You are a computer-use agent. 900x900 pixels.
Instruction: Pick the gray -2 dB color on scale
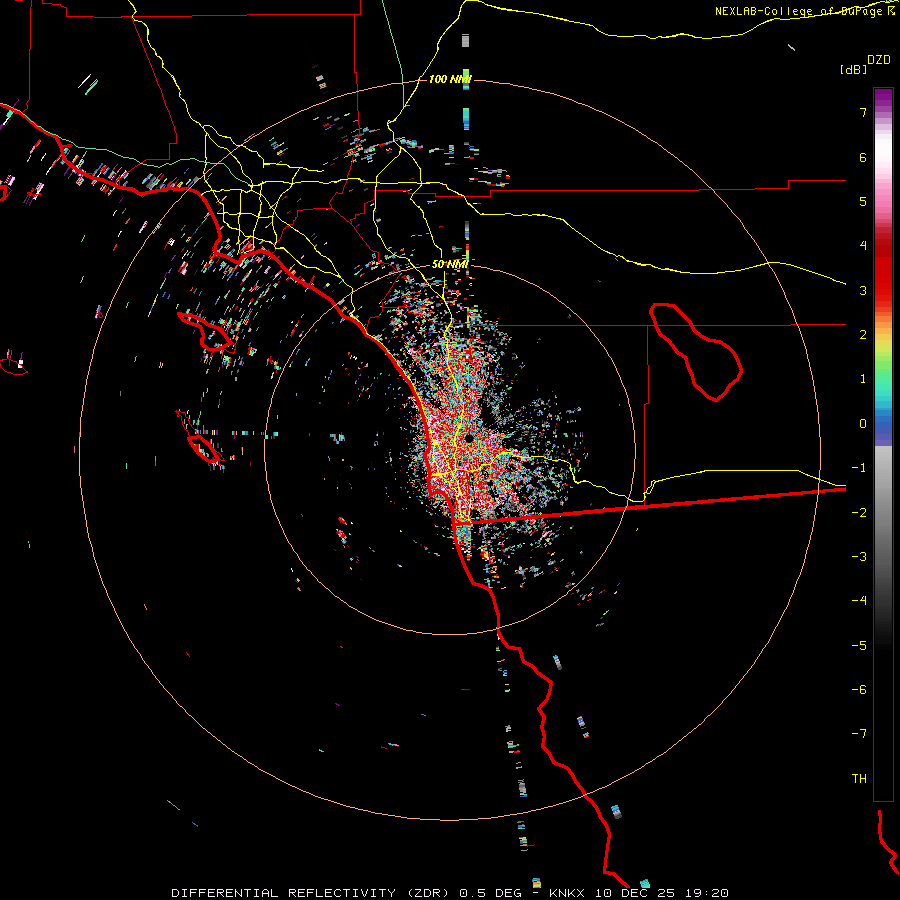click(x=883, y=513)
